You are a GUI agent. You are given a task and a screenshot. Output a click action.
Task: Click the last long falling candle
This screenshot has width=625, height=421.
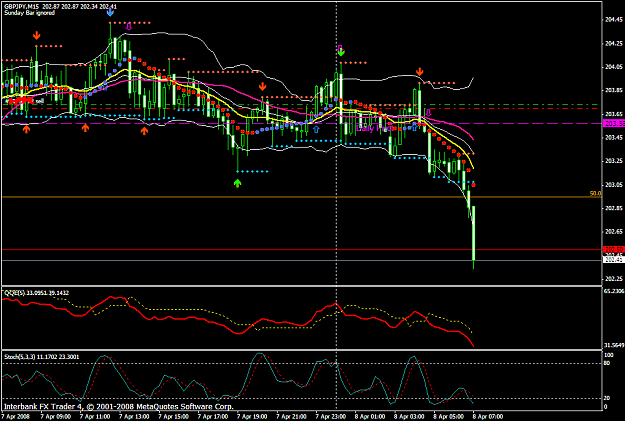[474, 235]
